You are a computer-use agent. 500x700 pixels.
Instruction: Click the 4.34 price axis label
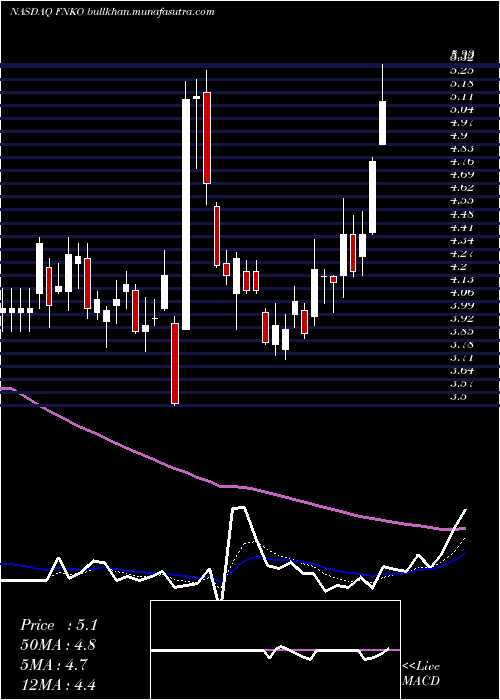point(462,241)
